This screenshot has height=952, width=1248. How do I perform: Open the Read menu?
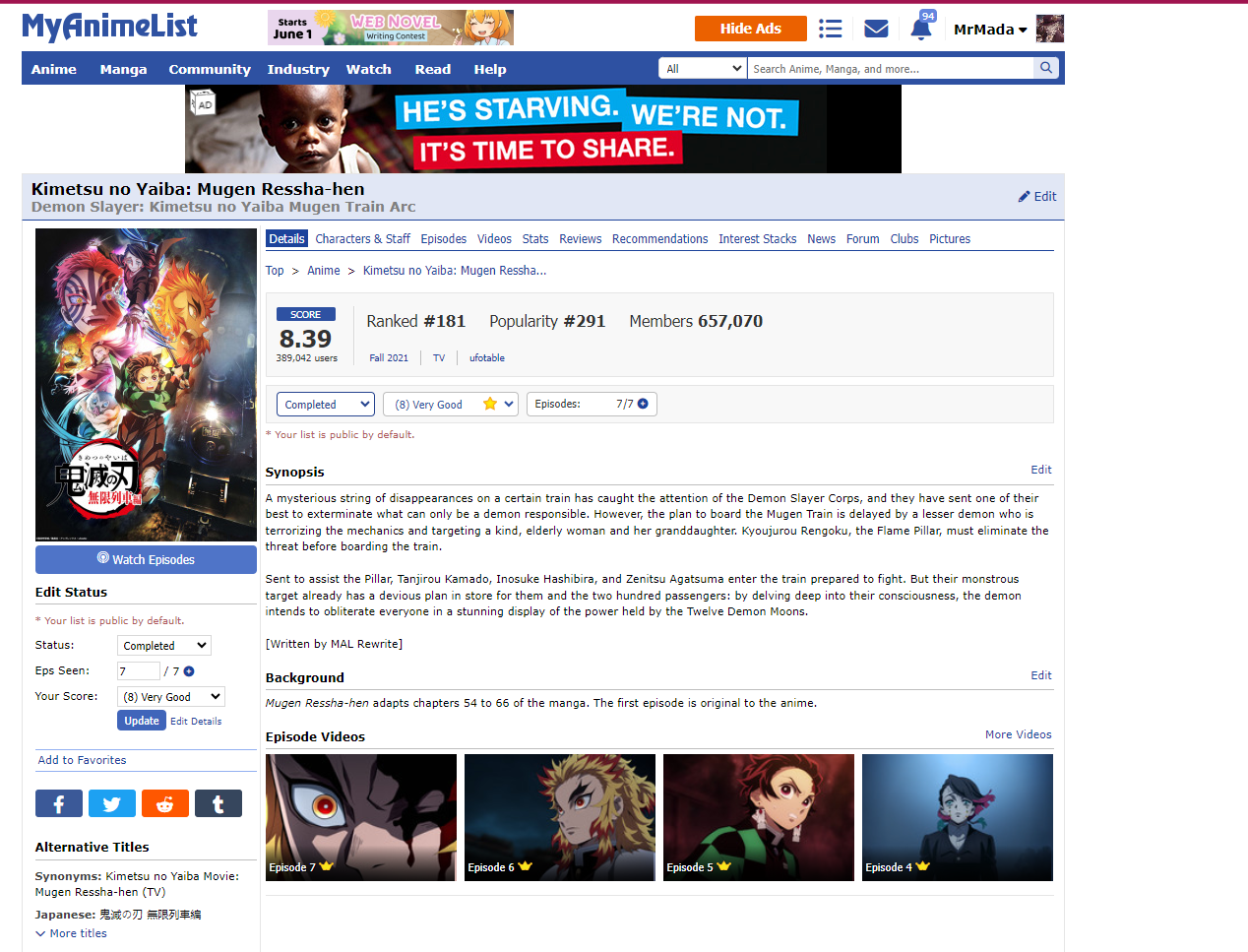[x=433, y=69]
